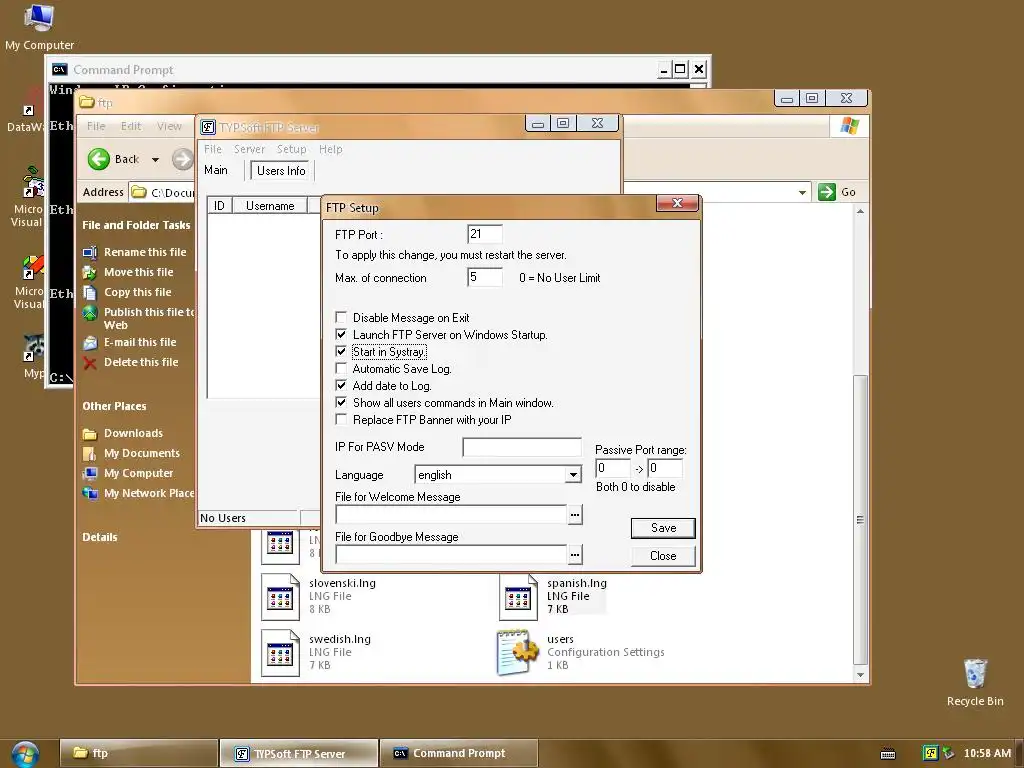The width and height of the screenshot is (1024, 768).
Task: Save the FTP Setup settings
Action: pos(663,528)
